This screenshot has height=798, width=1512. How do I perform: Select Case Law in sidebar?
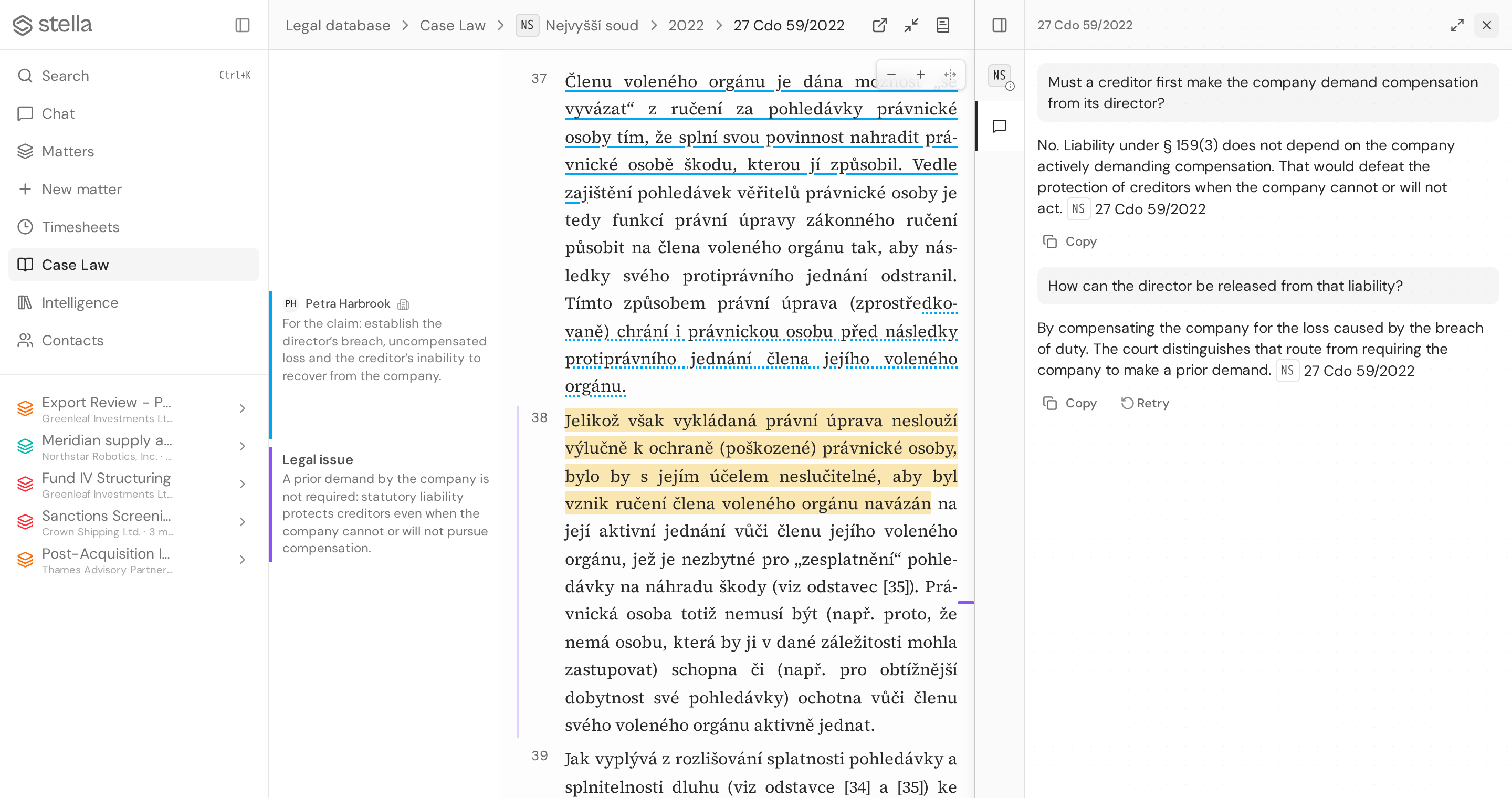[x=134, y=265]
